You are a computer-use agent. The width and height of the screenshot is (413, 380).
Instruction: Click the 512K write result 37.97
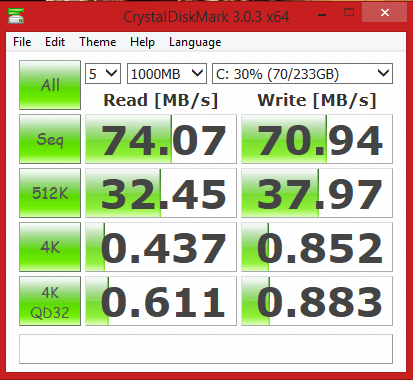(317, 193)
